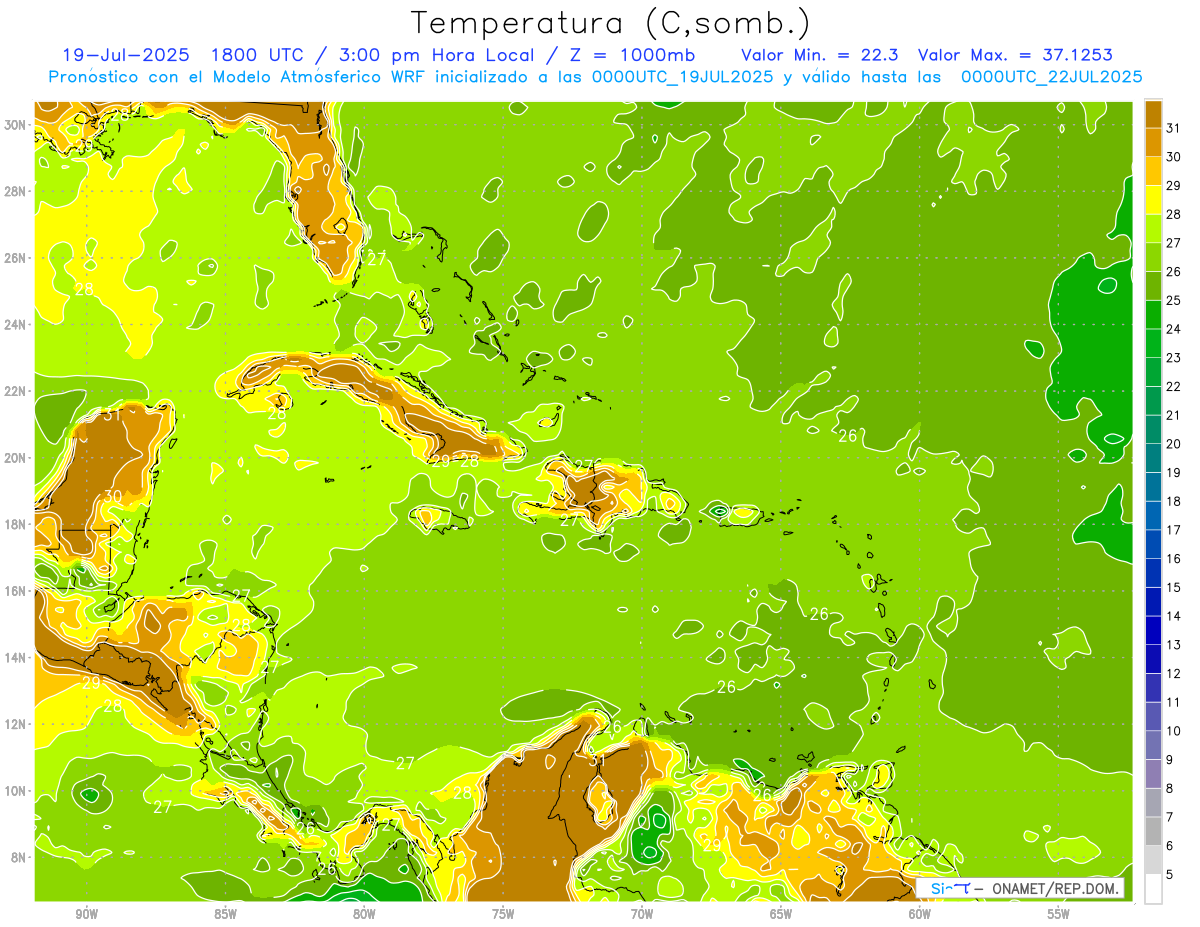Image resolution: width=1200 pixels, height=927 pixels.
Task: Click the '20N' latitude axis label
Action: (16, 458)
